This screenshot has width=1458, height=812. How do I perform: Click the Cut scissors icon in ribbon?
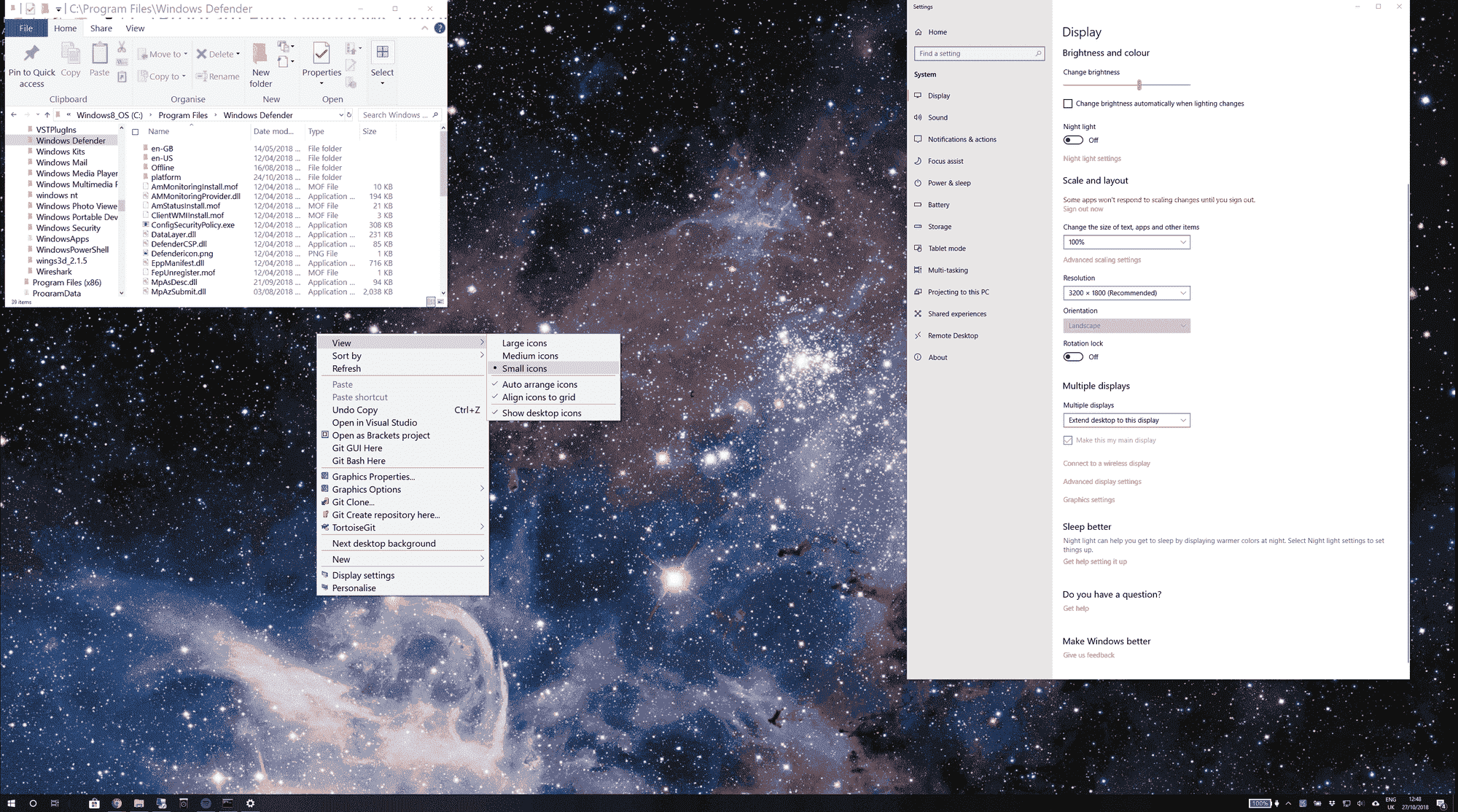122,48
